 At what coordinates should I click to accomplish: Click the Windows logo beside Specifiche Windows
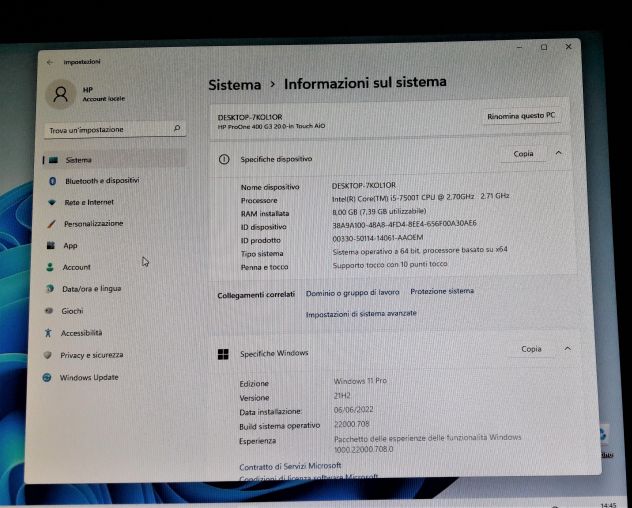[223, 354]
